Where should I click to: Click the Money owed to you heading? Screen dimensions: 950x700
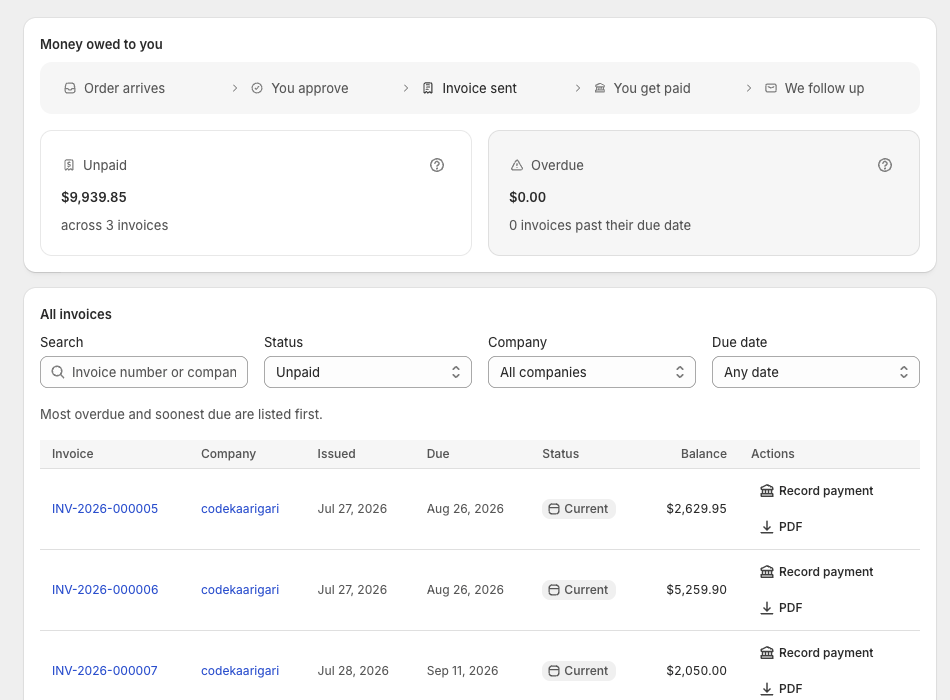click(101, 44)
